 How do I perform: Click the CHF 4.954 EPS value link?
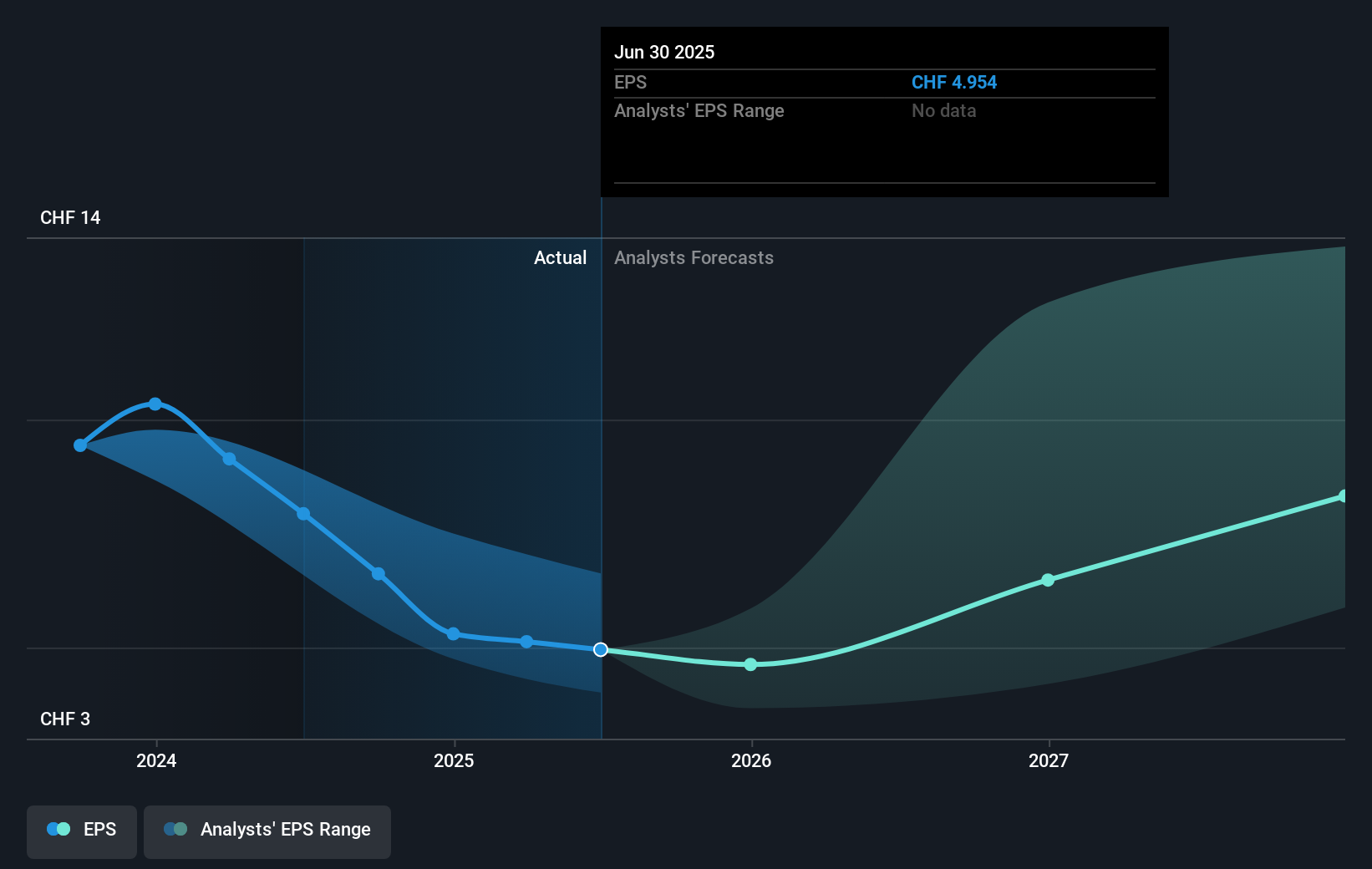click(953, 82)
